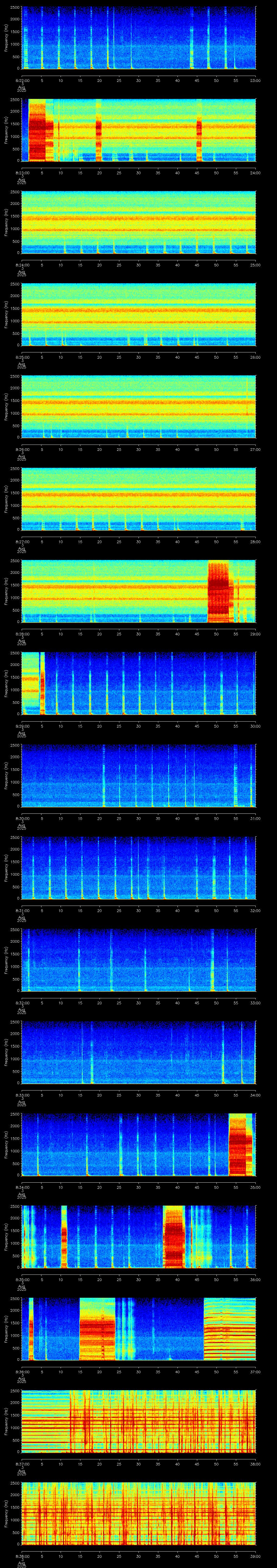Image resolution: width=277 pixels, height=1568 pixels.
Task: Select the spectrogram panel beginning at 8:29:00
Action: 138,683
